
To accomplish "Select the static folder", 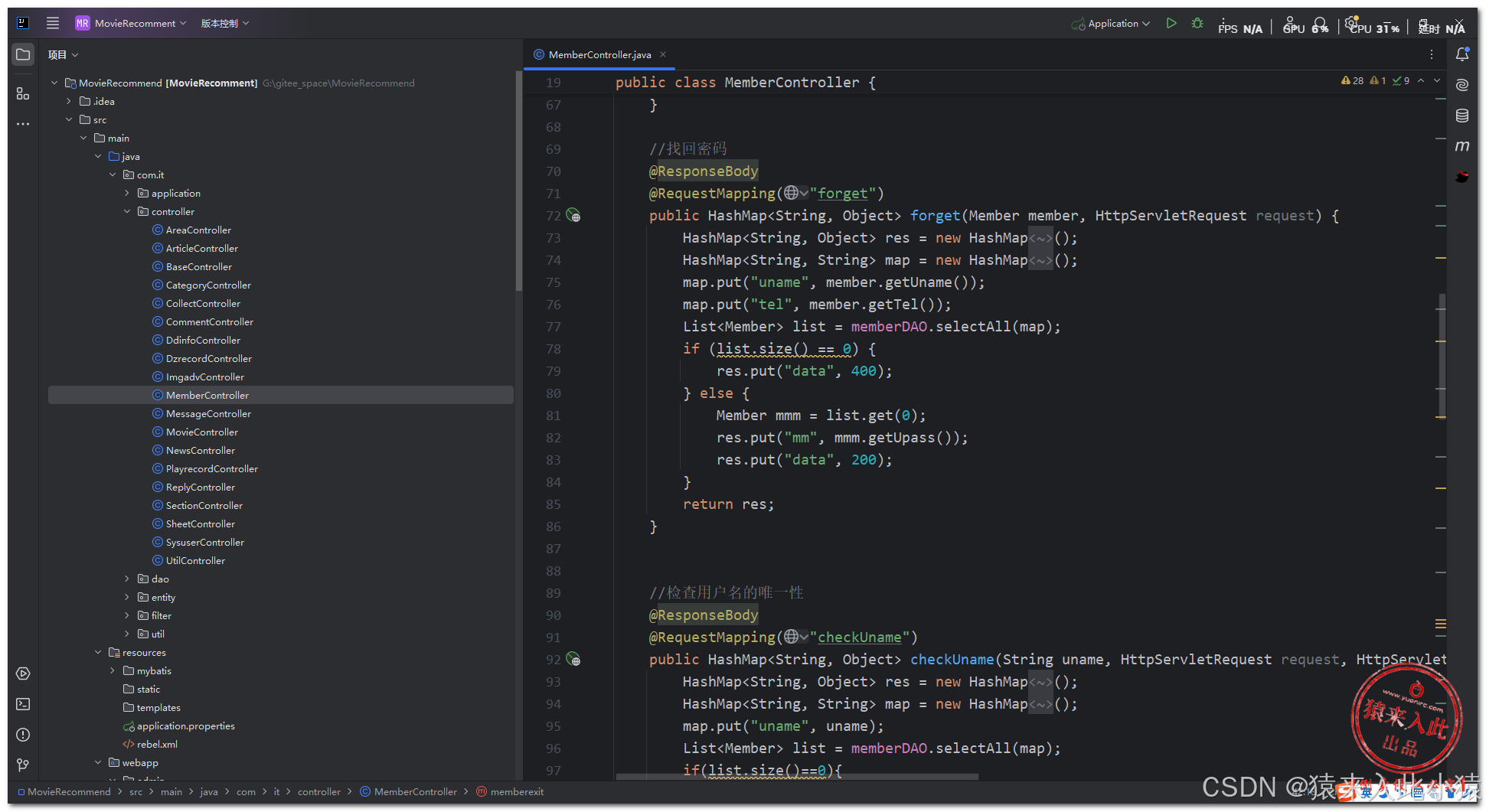I will [149, 689].
